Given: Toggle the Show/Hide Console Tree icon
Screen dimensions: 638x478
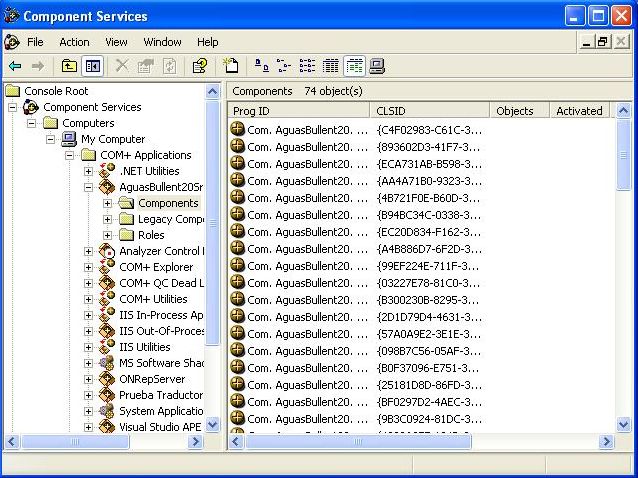Looking at the screenshot, I should (x=92, y=66).
